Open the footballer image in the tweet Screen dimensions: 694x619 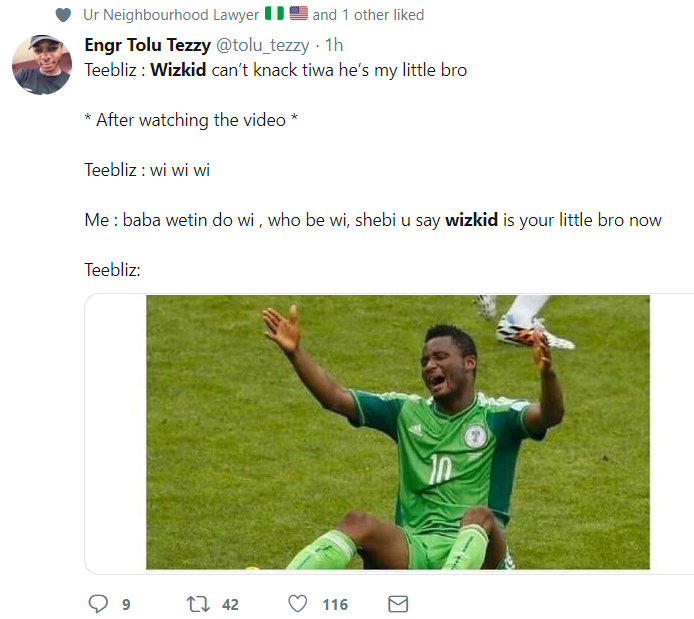(x=397, y=432)
